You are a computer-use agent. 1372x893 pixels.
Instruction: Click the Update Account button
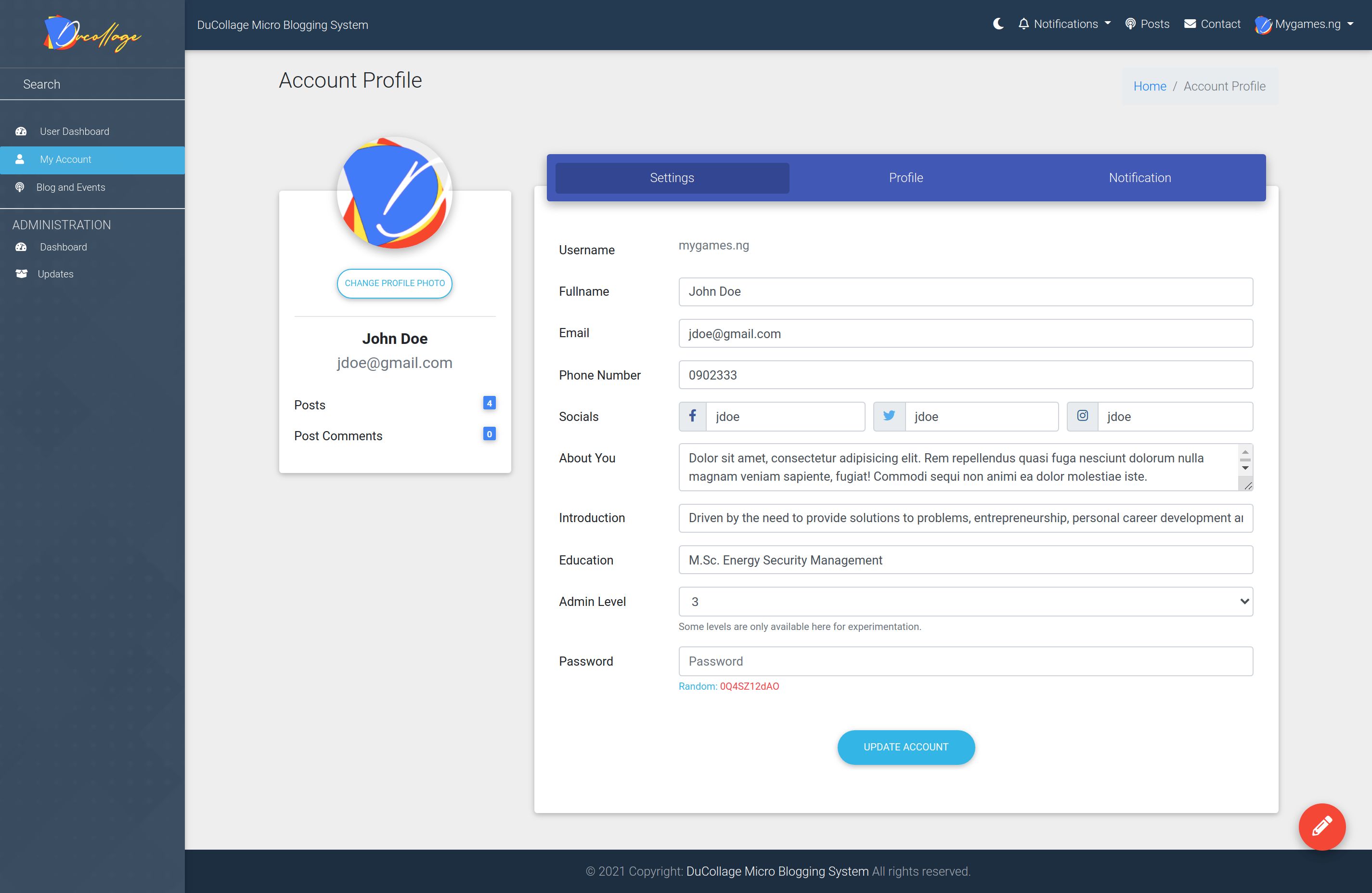tap(906, 747)
